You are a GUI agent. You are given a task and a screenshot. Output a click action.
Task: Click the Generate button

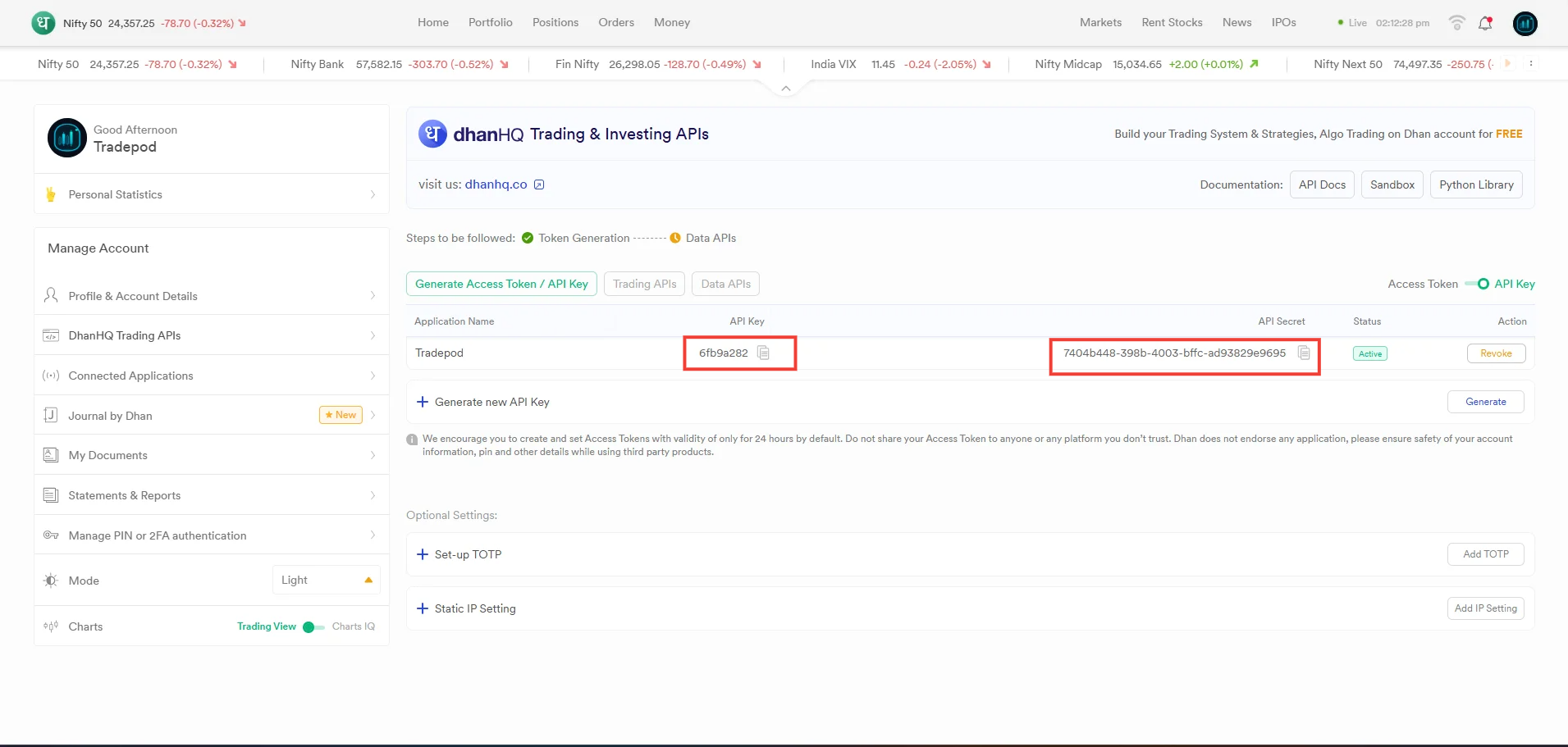(x=1486, y=402)
